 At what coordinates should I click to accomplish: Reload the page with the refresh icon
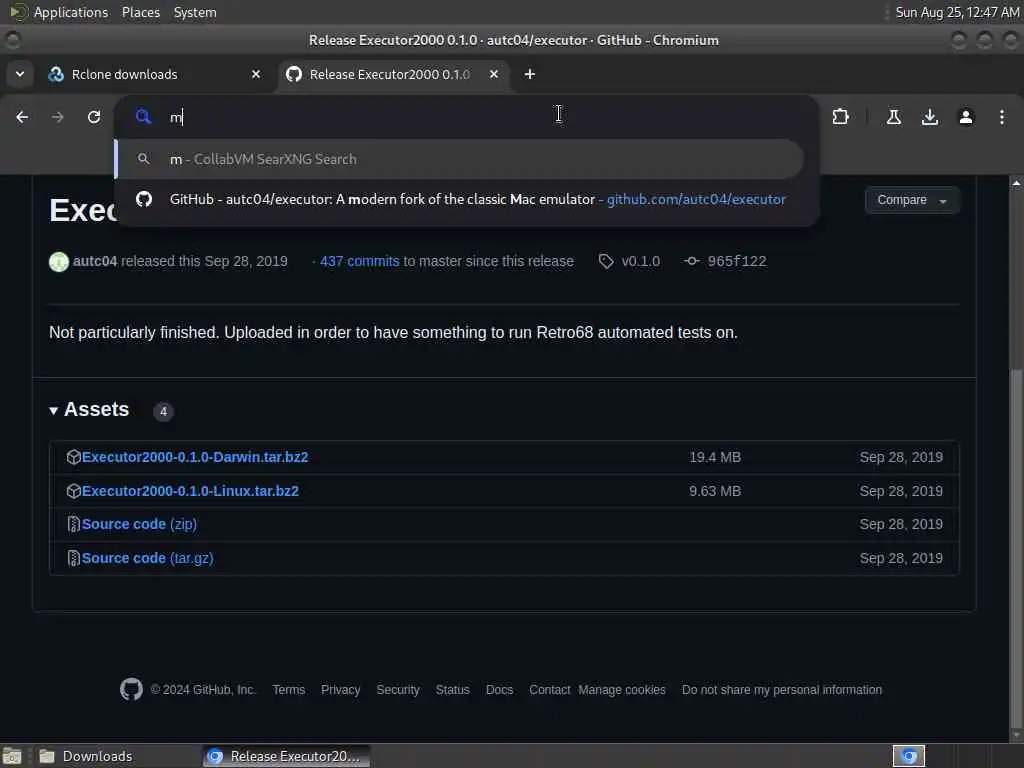click(x=94, y=117)
